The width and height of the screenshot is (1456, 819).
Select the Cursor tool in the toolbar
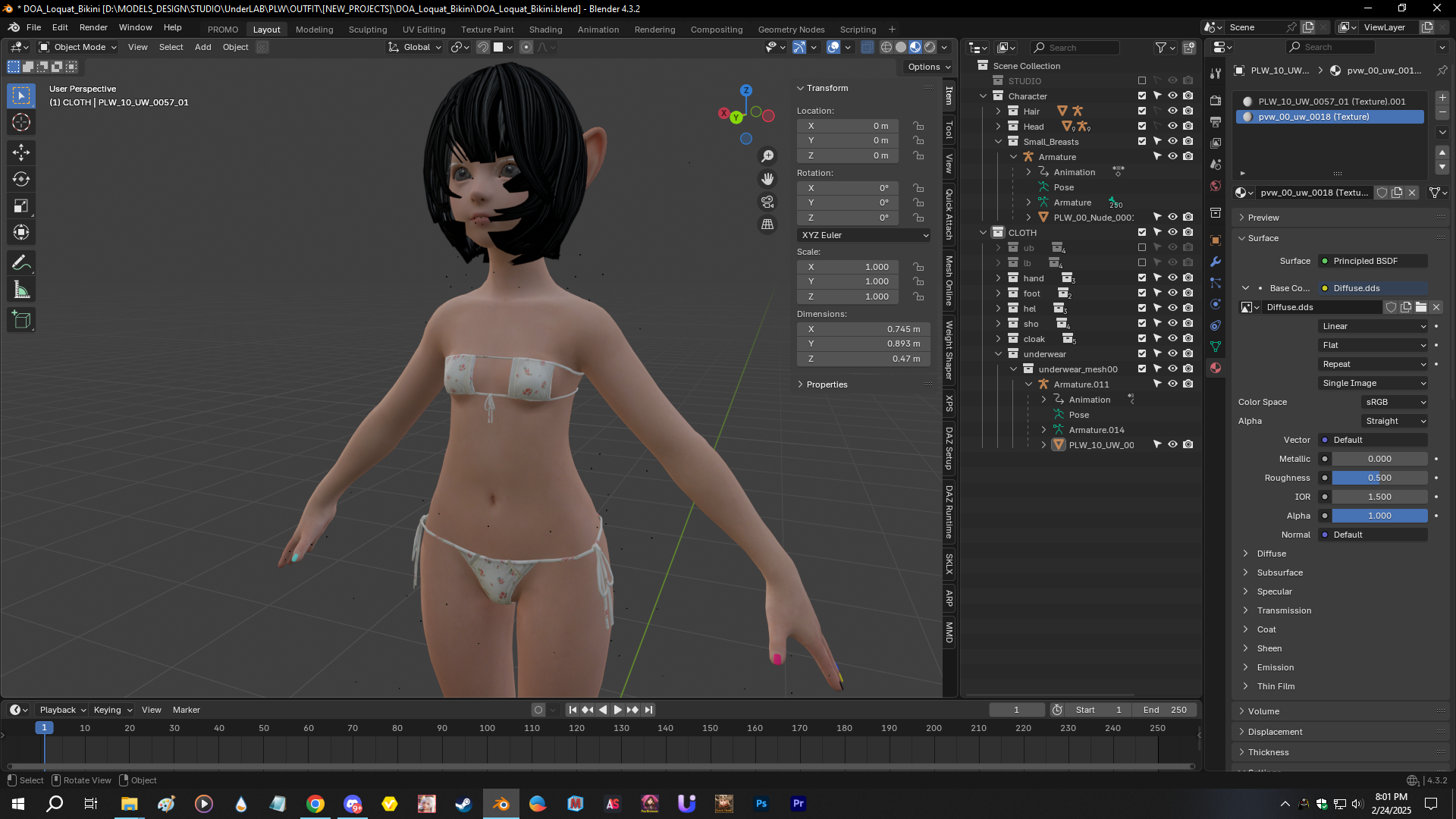[x=21, y=122]
